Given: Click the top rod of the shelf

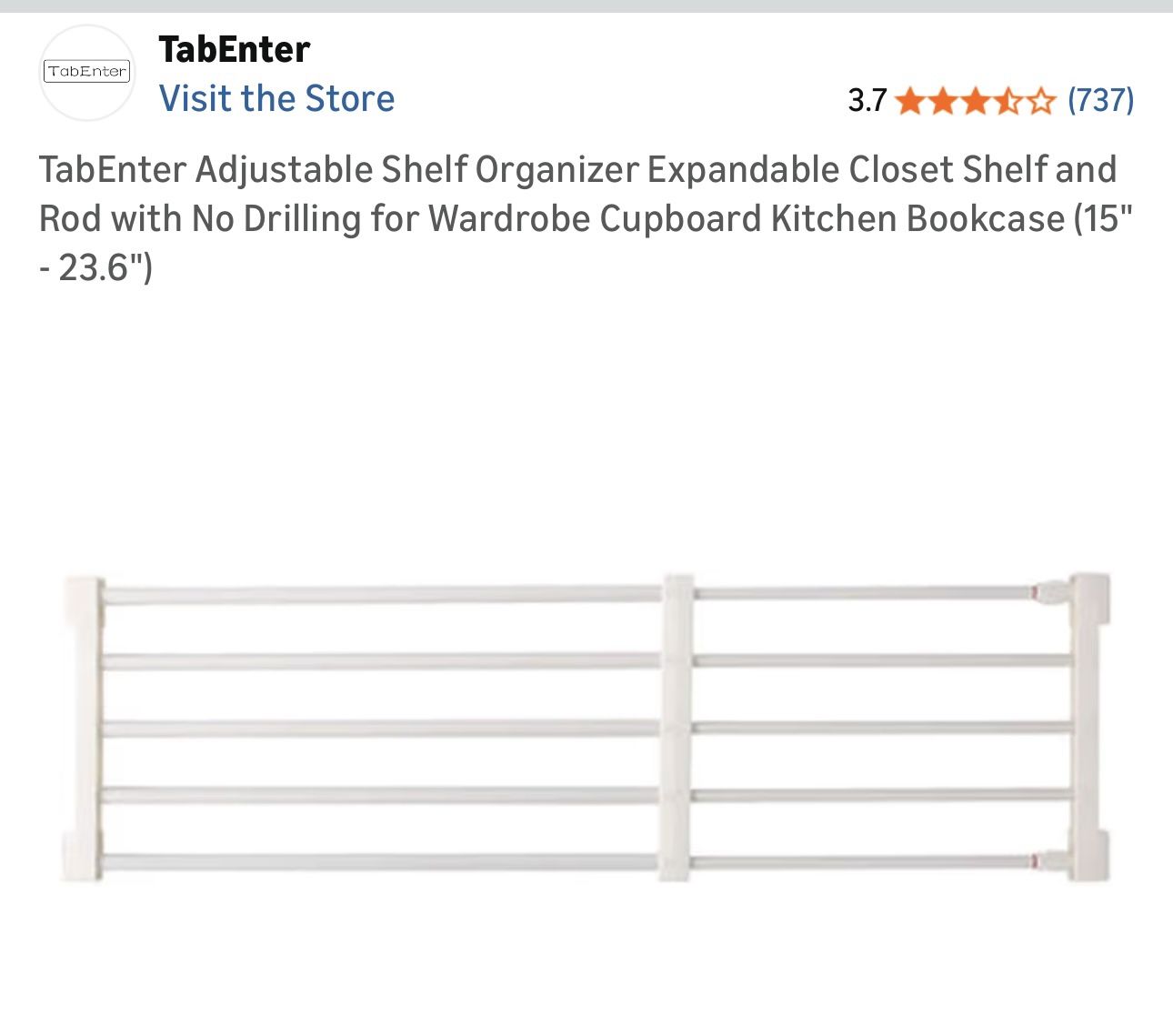Looking at the screenshot, I should [382, 595].
